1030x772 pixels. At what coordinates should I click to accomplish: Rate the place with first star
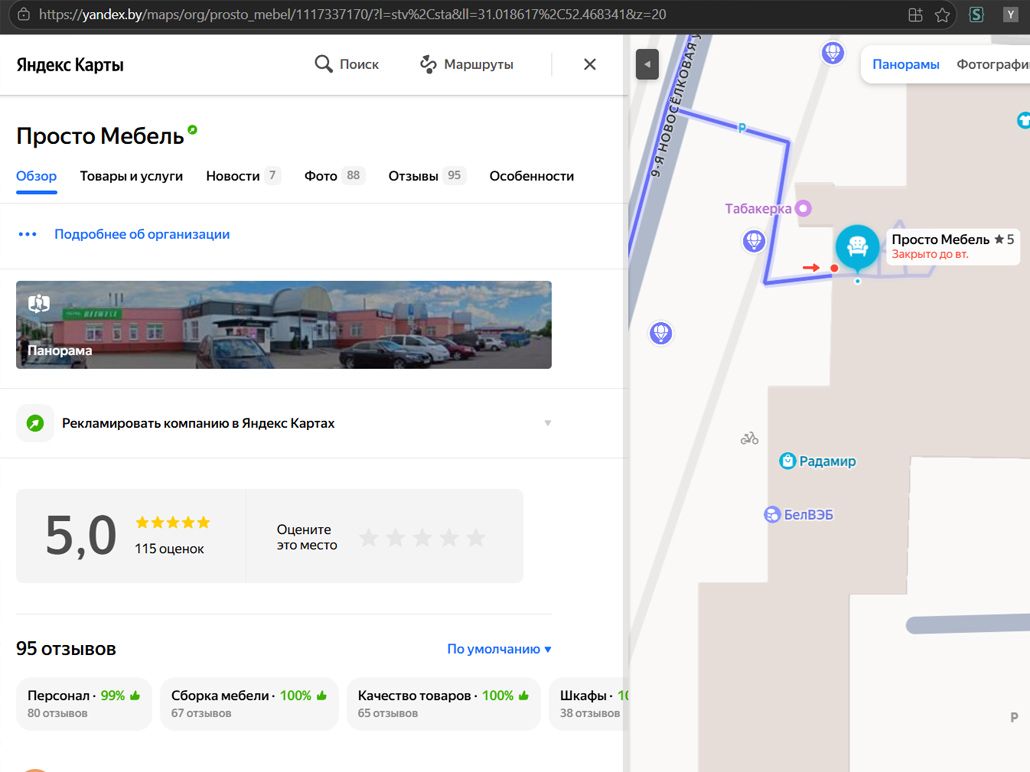369,538
